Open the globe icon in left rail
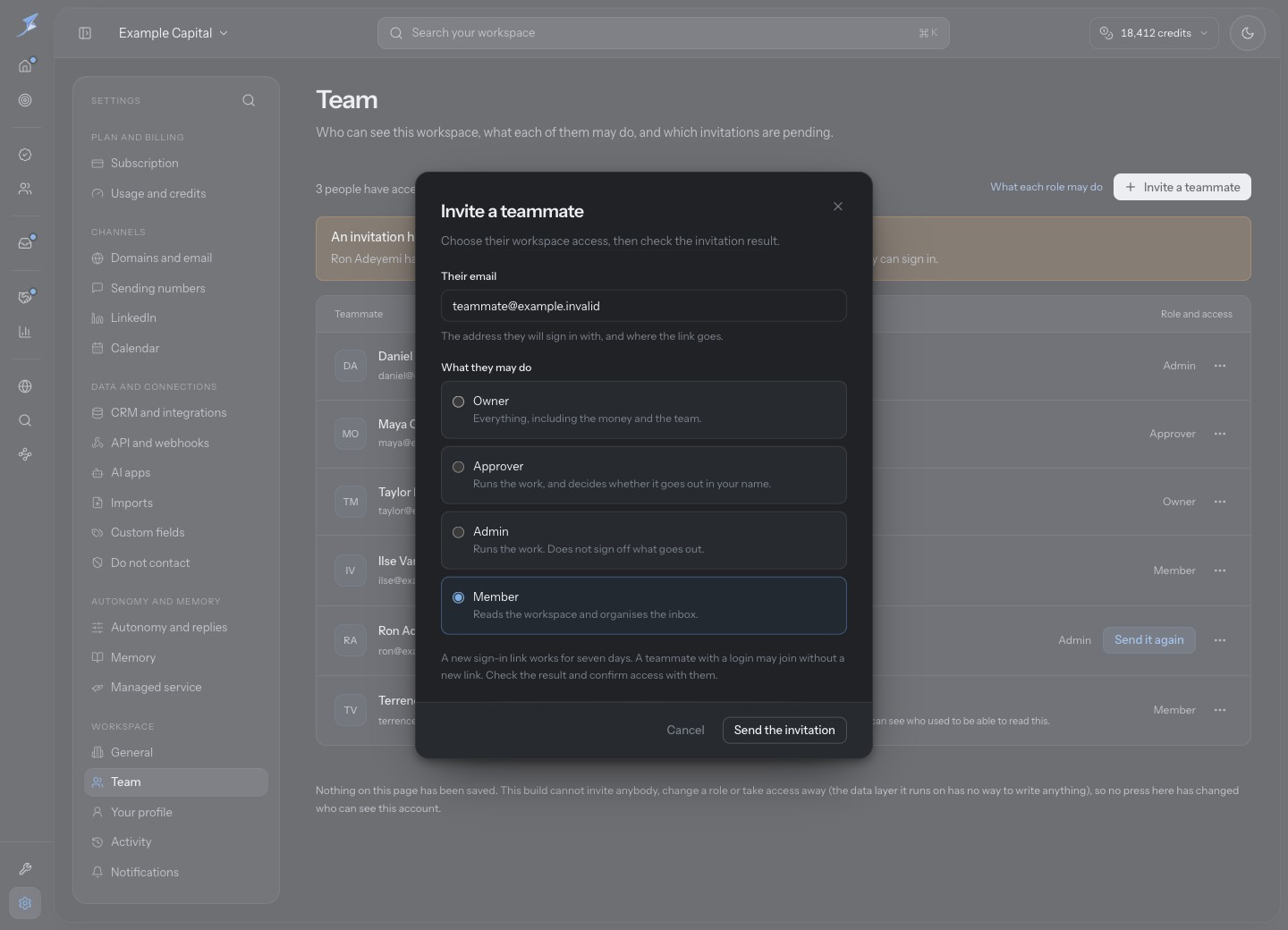Viewport: 1288px width, 930px height. click(25, 386)
